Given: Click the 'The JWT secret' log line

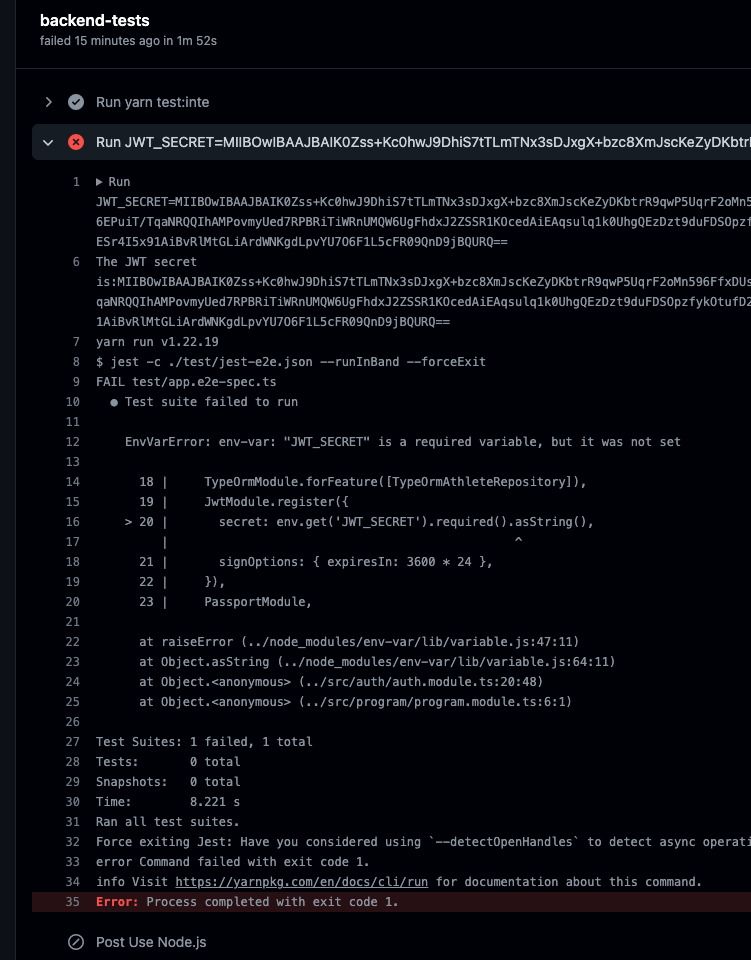Looking at the screenshot, I should [146, 262].
